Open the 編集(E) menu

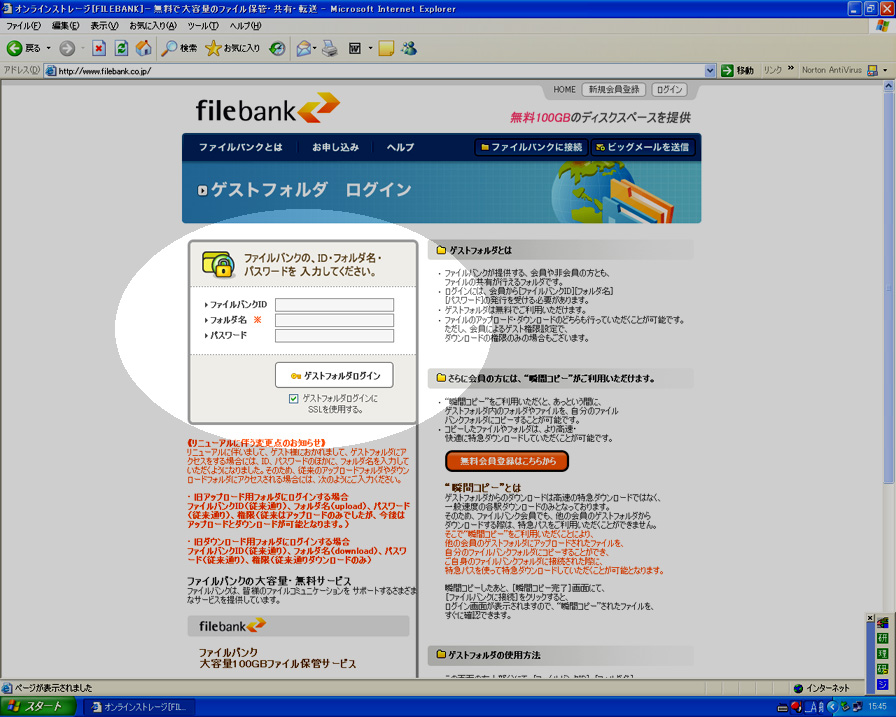pos(66,26)
